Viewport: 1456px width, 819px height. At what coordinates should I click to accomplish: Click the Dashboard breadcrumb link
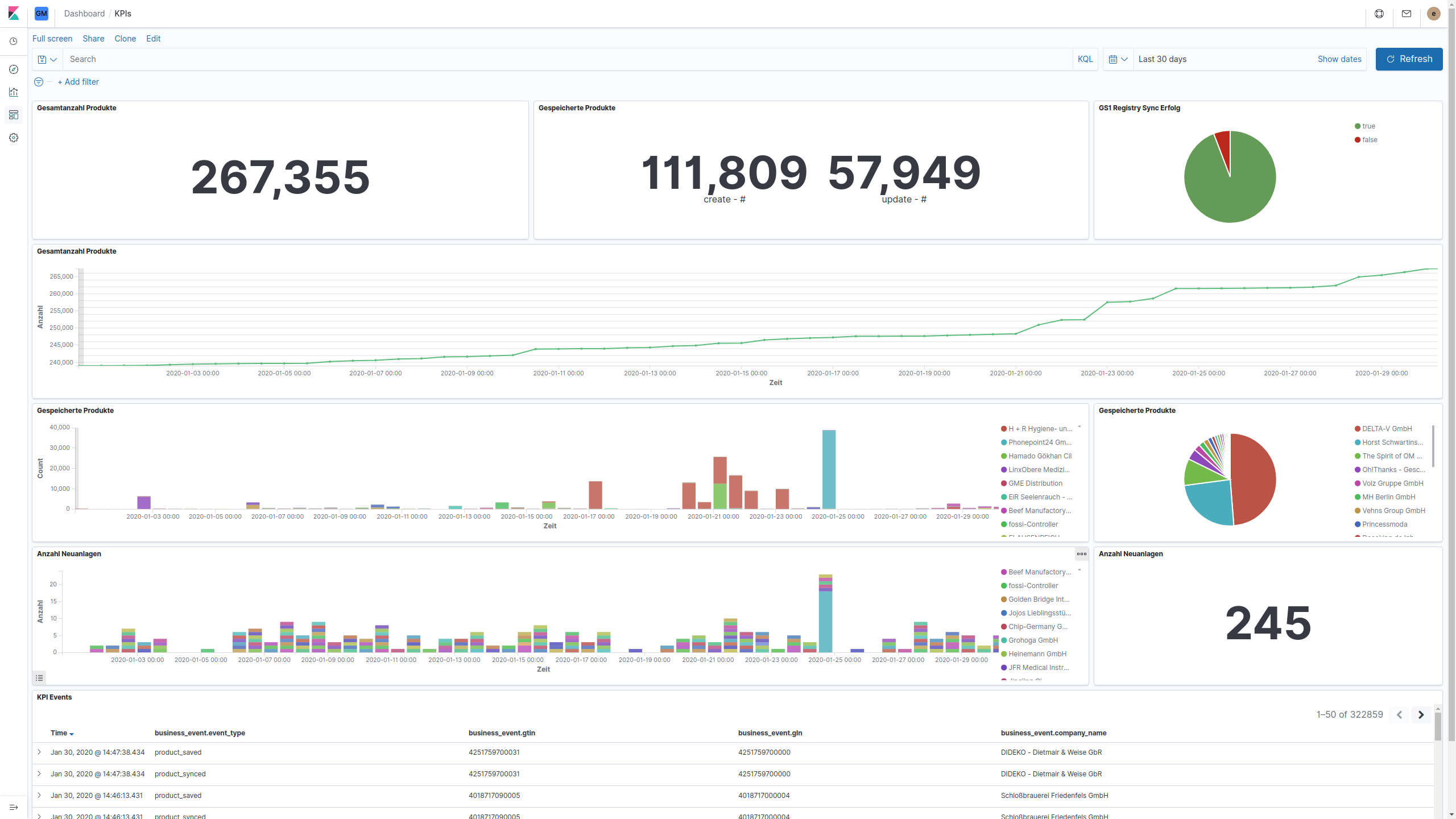point(84,14)
